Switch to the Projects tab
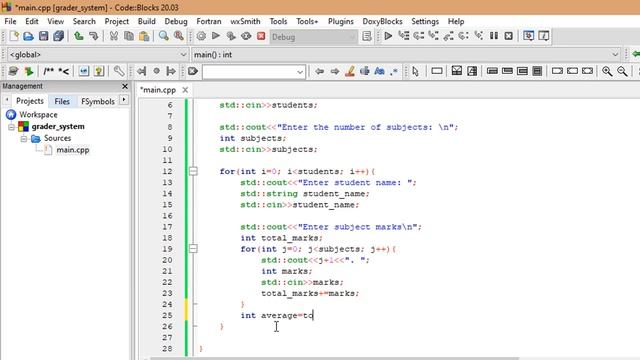This screenshot has height=360, width=640. pyautogui.click(x=30, y=101)
